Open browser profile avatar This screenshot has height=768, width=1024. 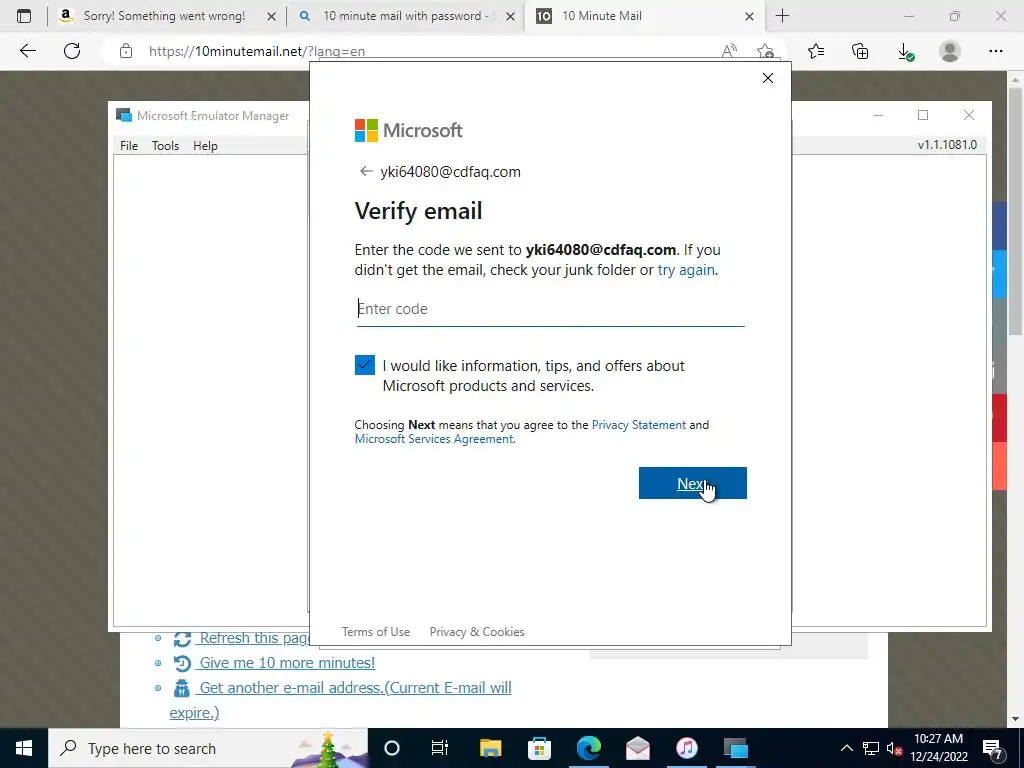point(950,51)
